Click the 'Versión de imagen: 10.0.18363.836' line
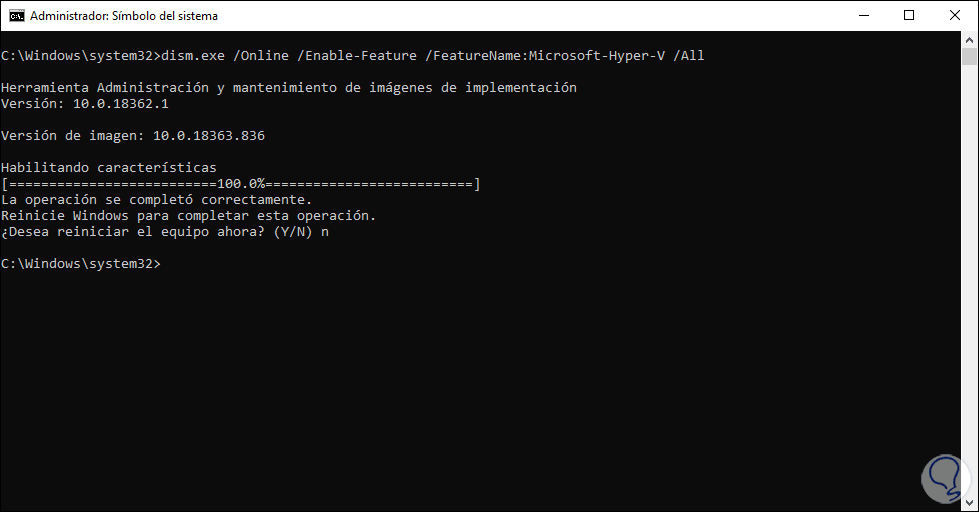This screenshot has width=979, height=512. [x=133, y=135]
